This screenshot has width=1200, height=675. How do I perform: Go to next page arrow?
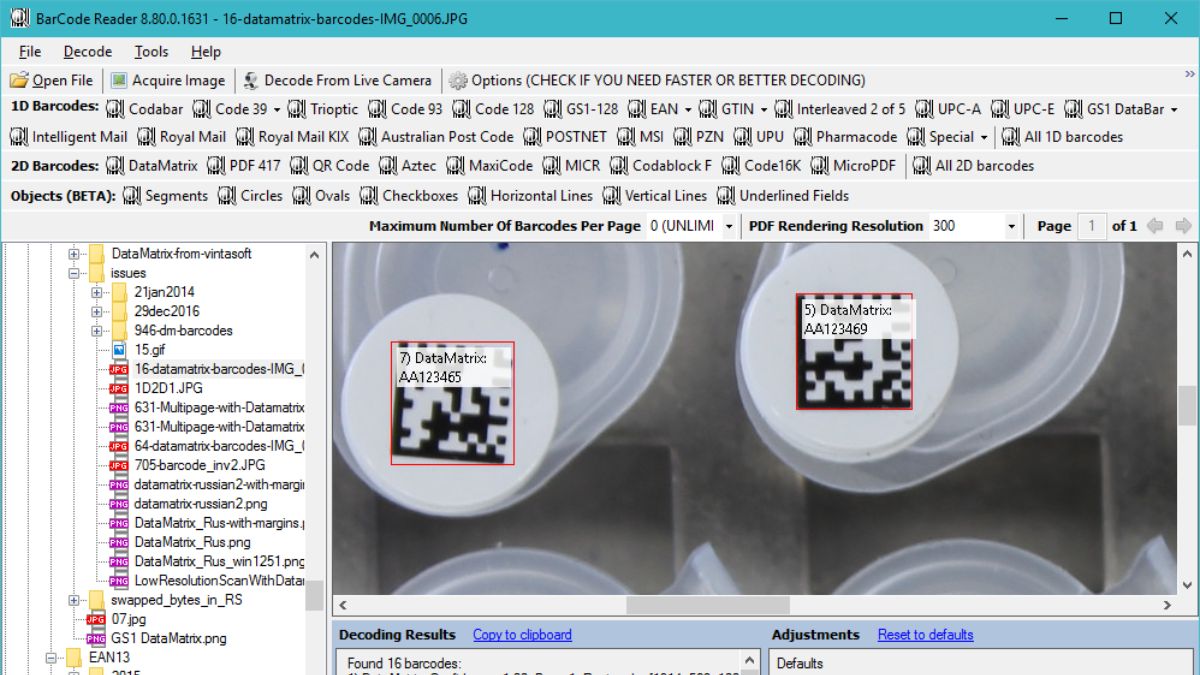1183,226
